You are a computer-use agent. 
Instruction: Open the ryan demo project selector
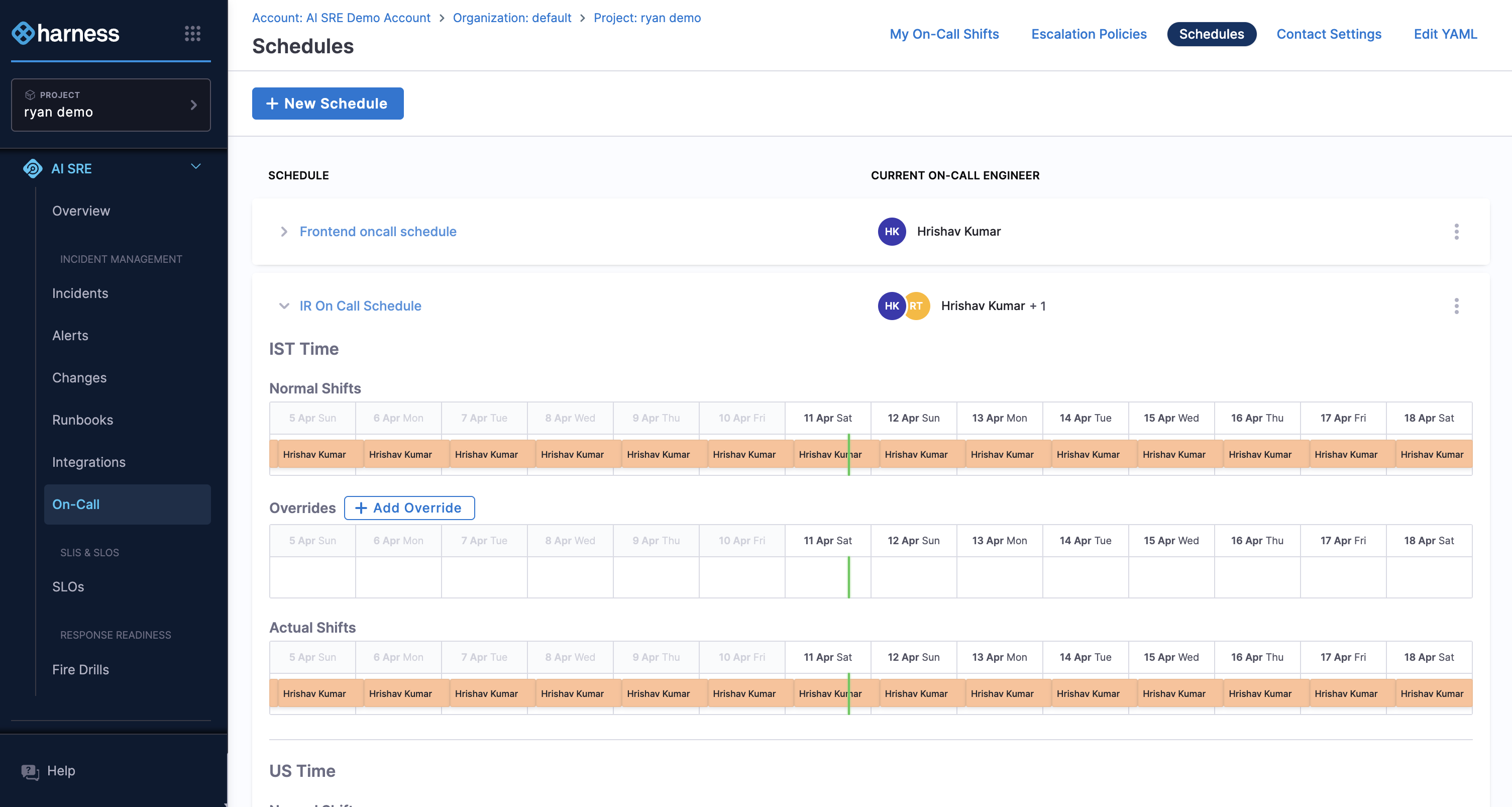tap(111, 105)
